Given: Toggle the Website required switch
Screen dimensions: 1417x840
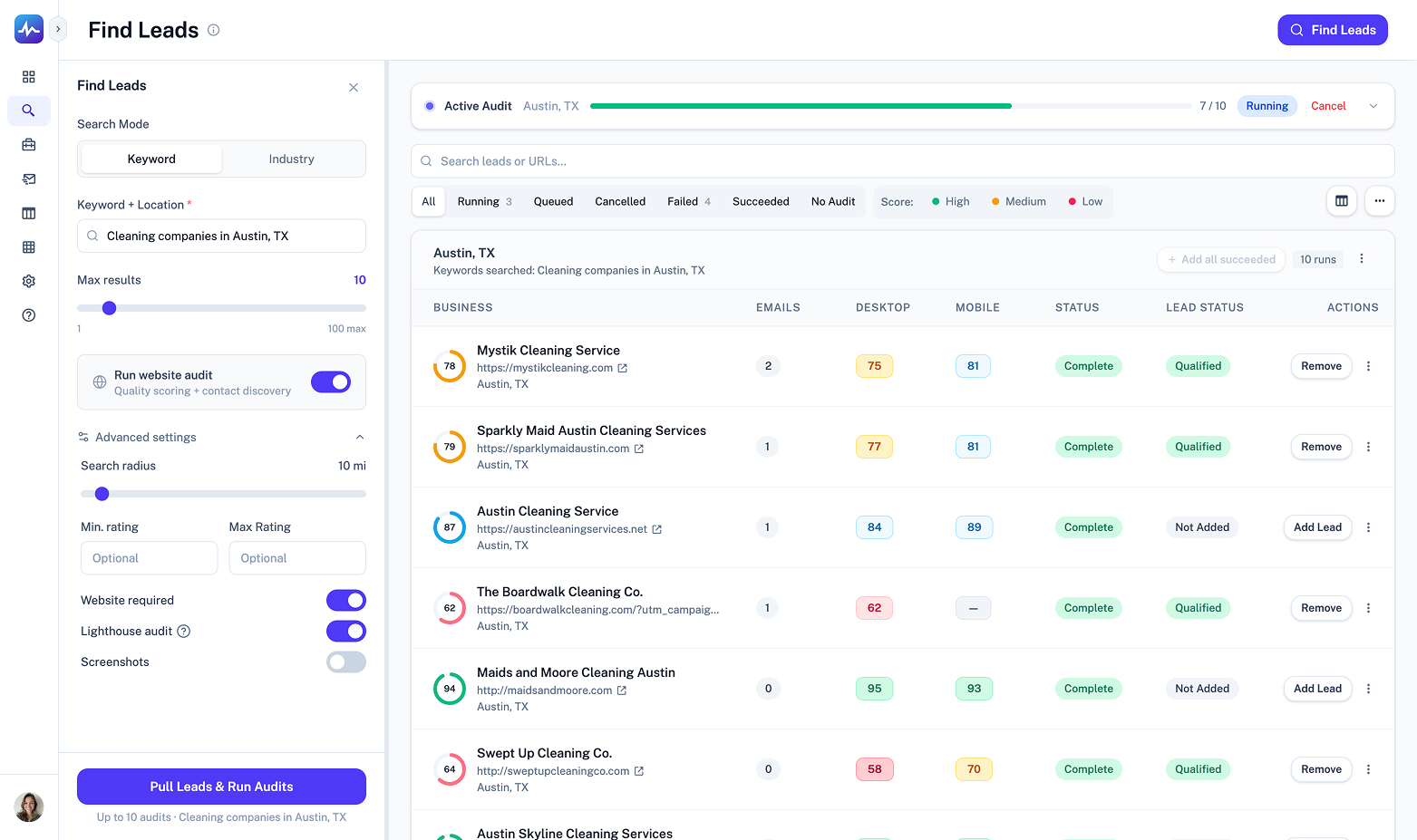Looking at the screenshot, I should click(346, 600).
